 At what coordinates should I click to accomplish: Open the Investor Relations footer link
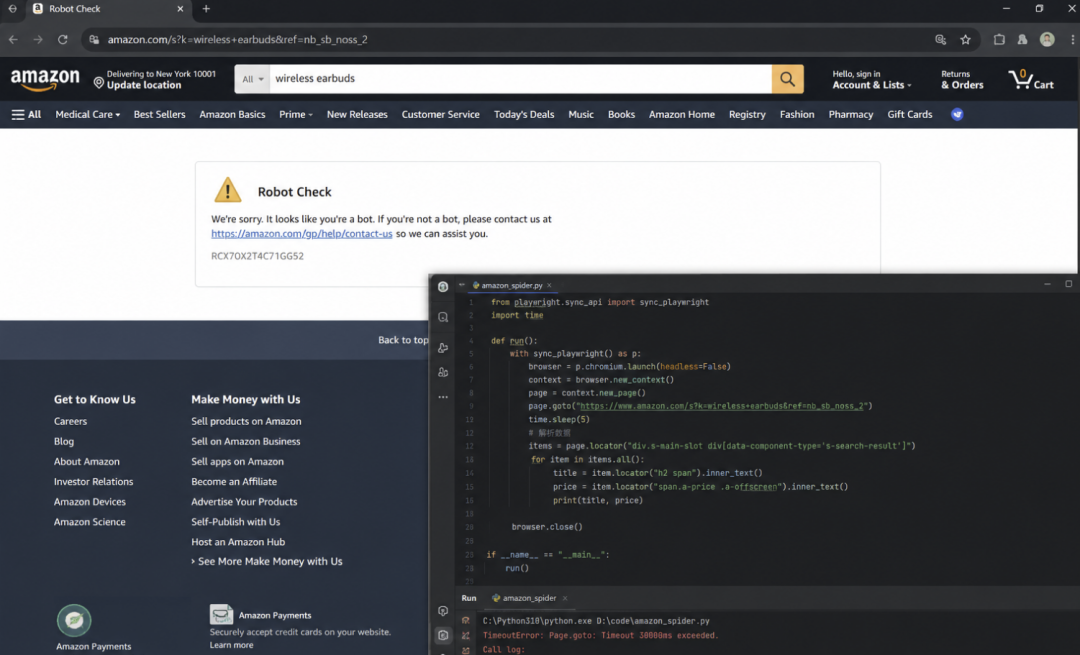pos(93,481)
